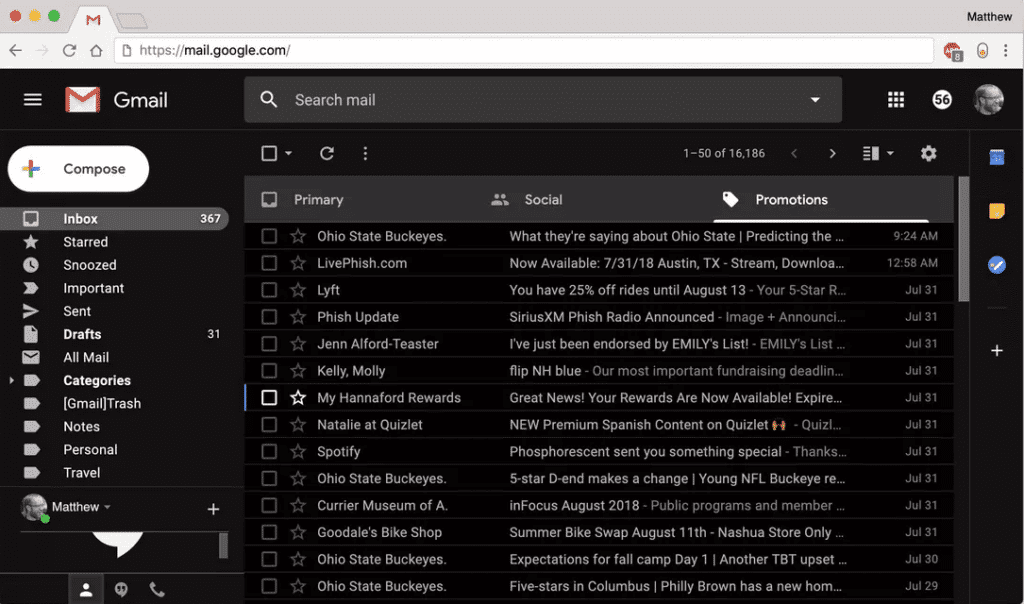Screen dimensions: 1024x604
Task: Expand the Categories label
Action: coord(11,380)
